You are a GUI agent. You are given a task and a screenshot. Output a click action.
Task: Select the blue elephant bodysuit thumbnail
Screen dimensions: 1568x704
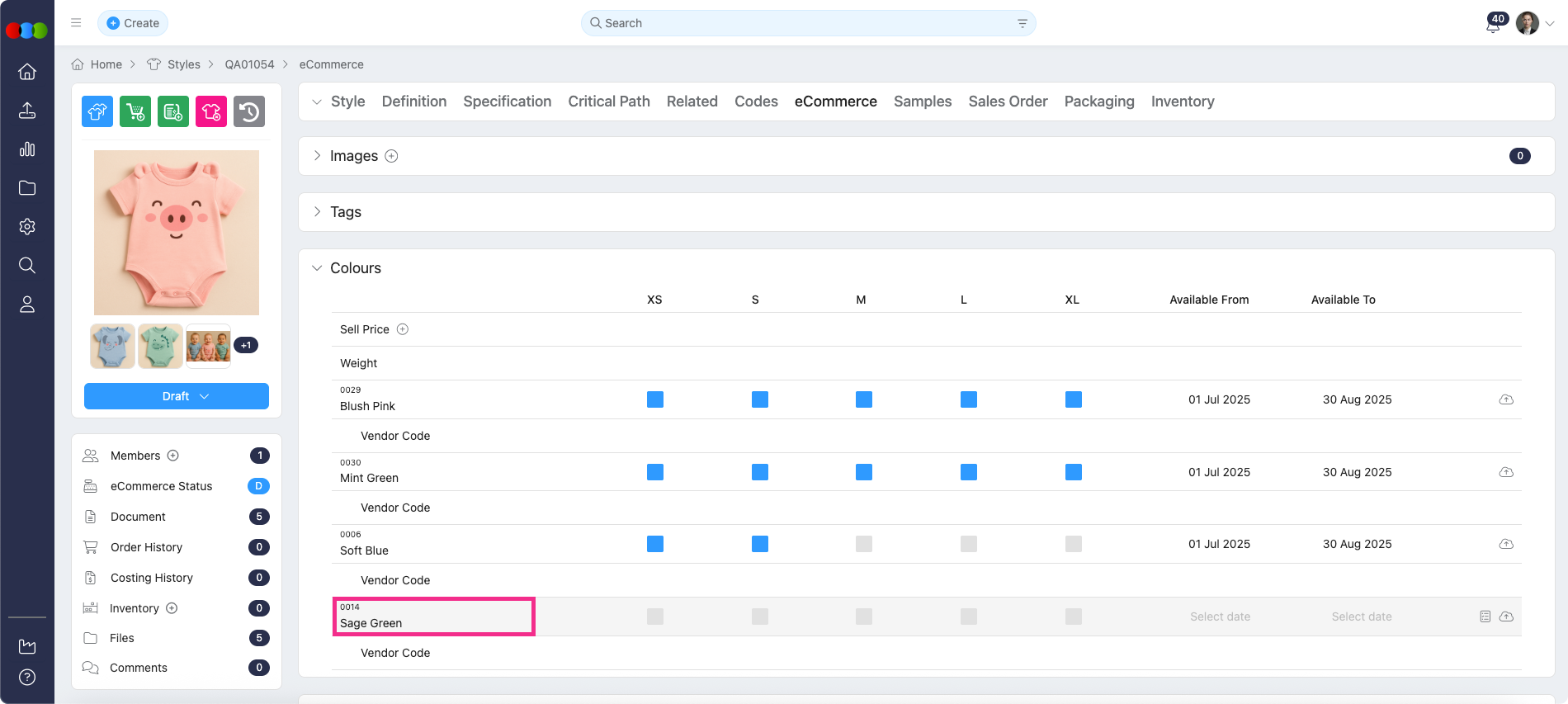(x=112, y=346)
